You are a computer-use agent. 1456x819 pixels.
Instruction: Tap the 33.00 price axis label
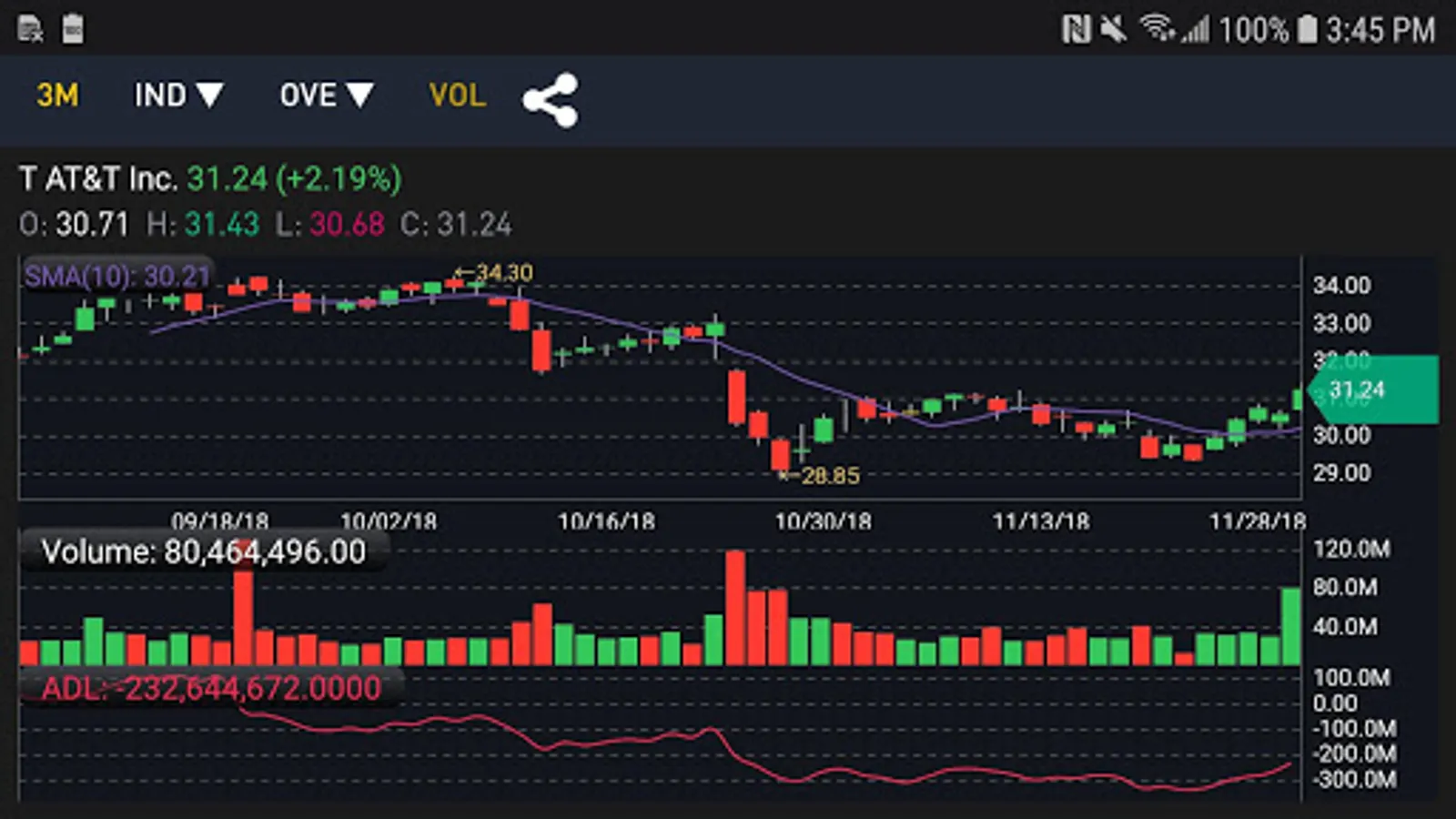[x=1341, y=323]
